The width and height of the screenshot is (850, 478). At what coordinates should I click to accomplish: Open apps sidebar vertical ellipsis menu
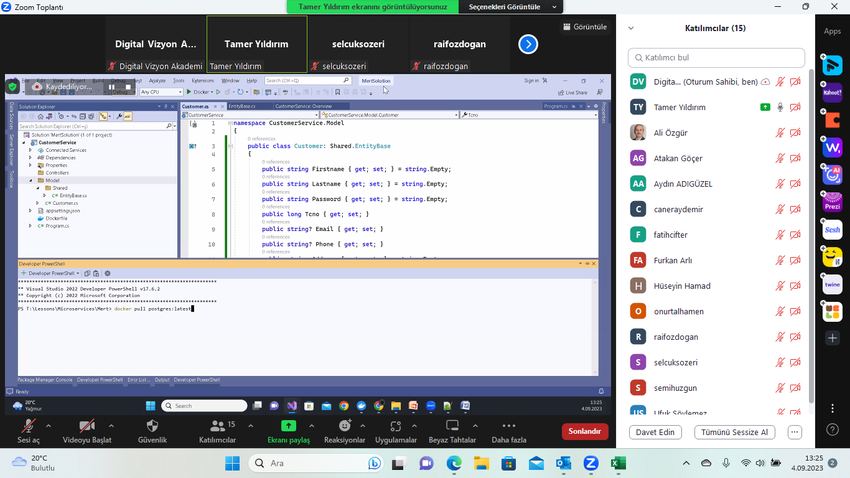(833, 408)
